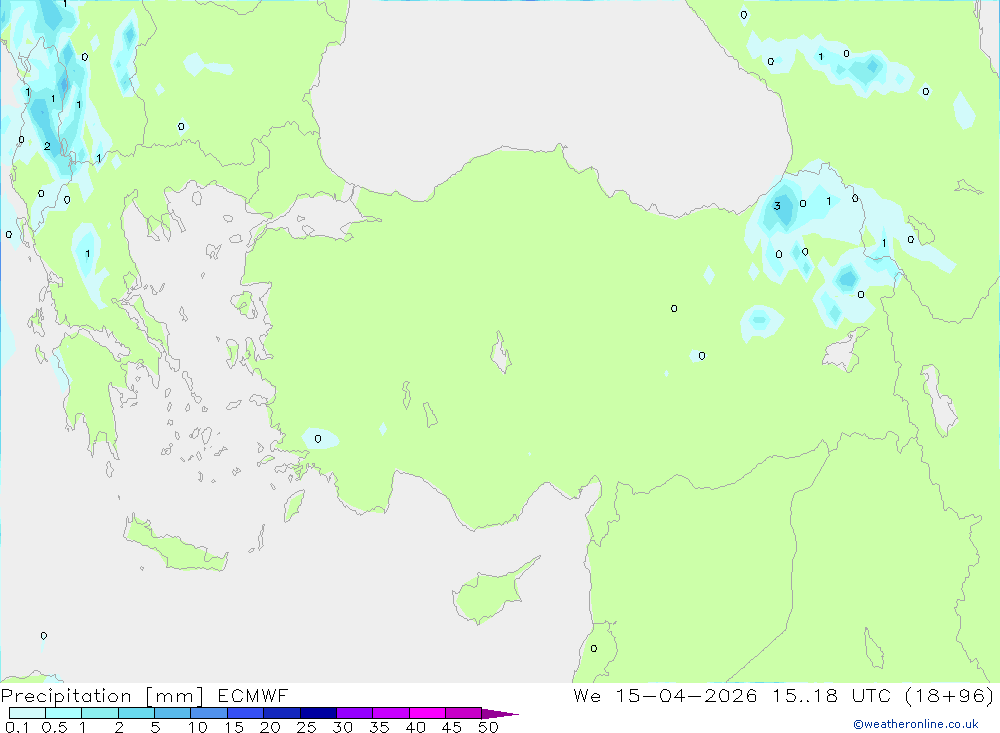Screen dimensions: 1000x733
Task: Click the '15..18 UTC' time range text
Action: pos(831,696)
